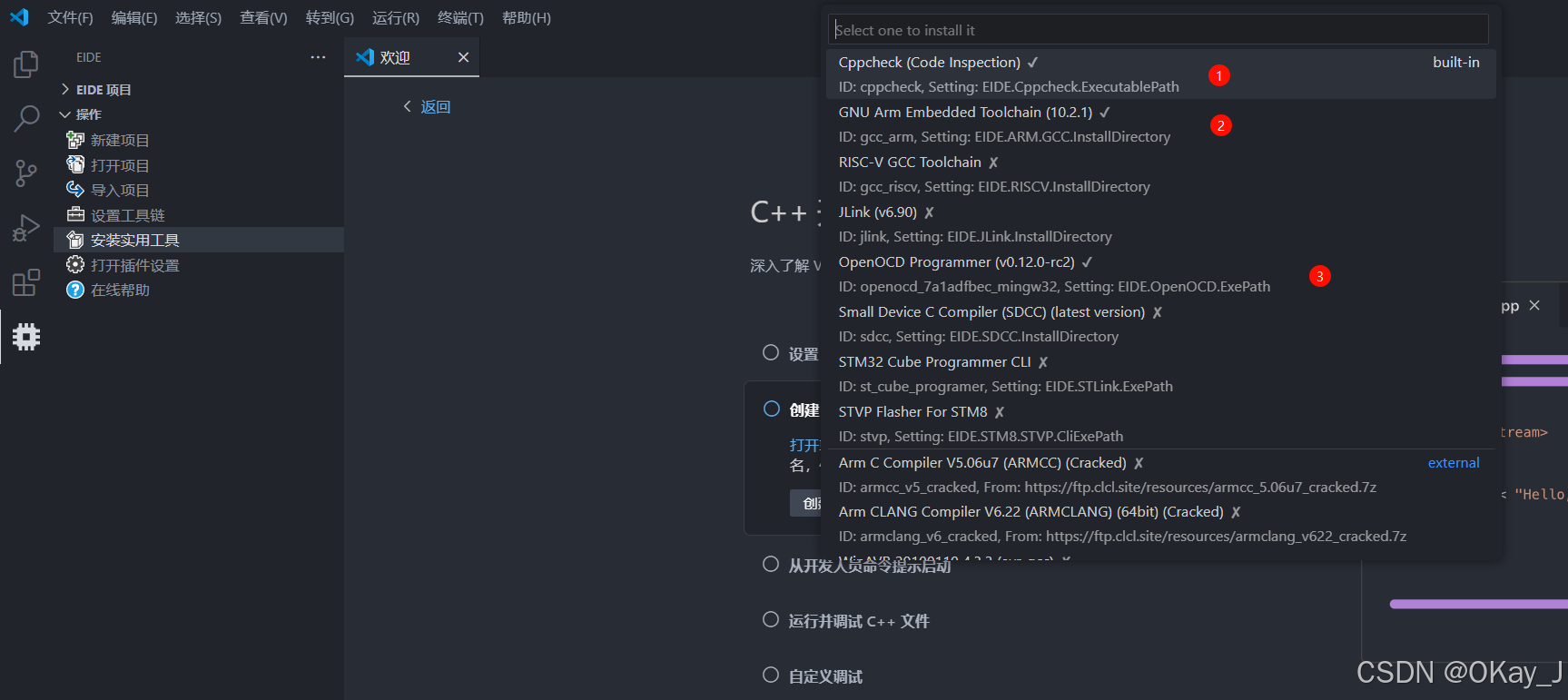The height and width of the screenshot is (700, 1568).
Task: Click the plugin settings gear icon (打开插件设置)
Action: coord(75,264)
